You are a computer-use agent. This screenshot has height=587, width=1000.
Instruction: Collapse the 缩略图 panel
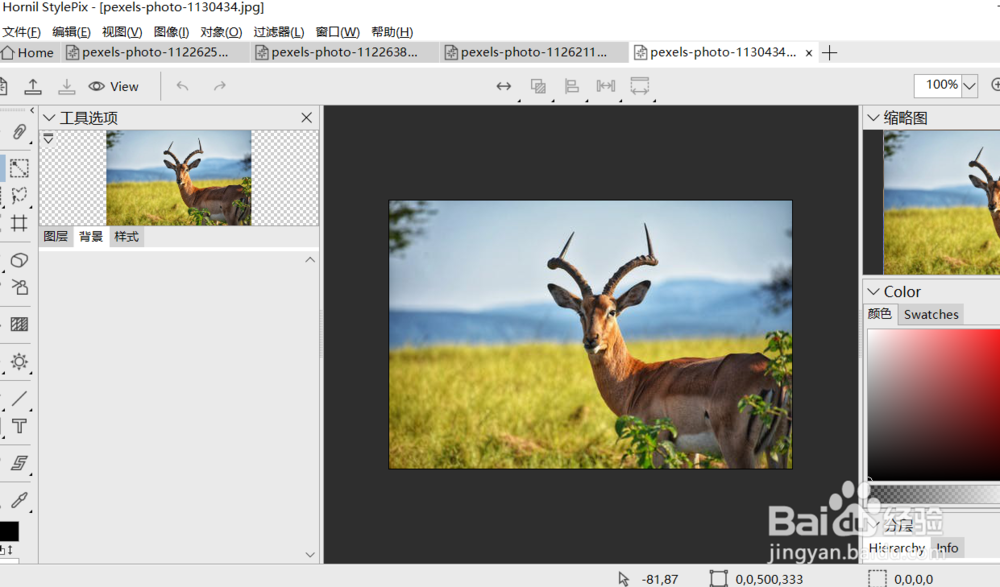(874, 118)
